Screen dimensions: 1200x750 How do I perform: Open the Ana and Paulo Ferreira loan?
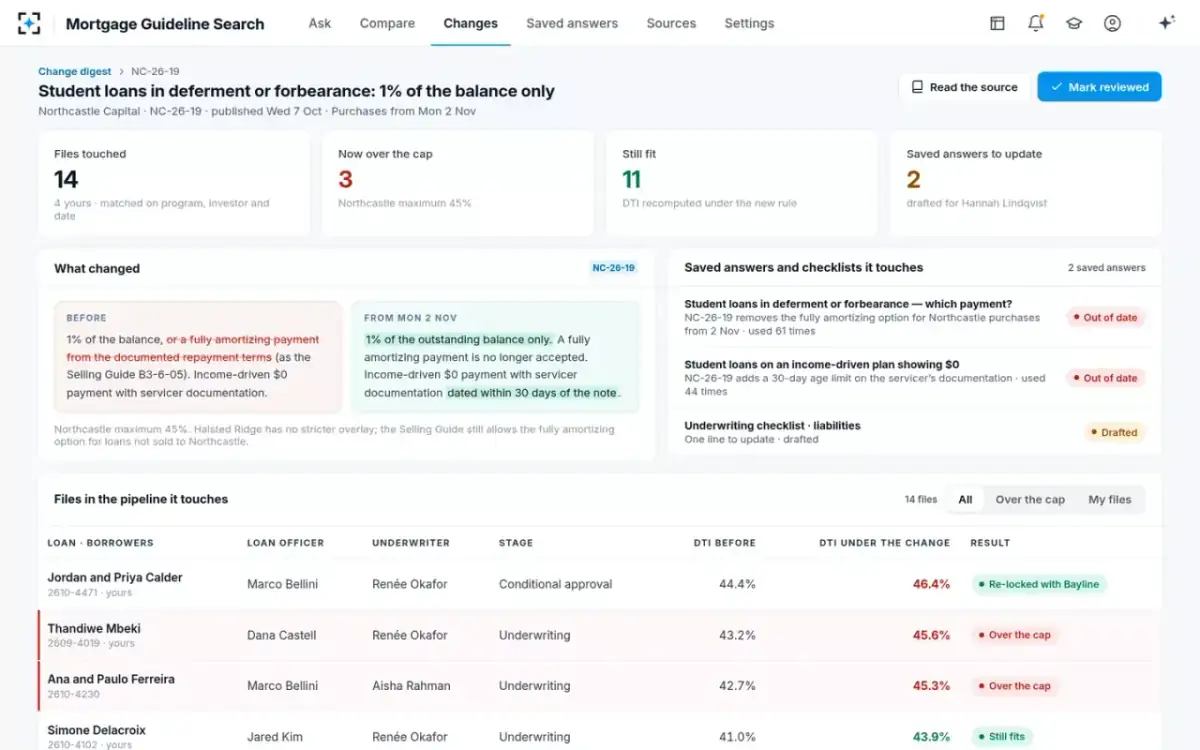click(x=600, y=686)
